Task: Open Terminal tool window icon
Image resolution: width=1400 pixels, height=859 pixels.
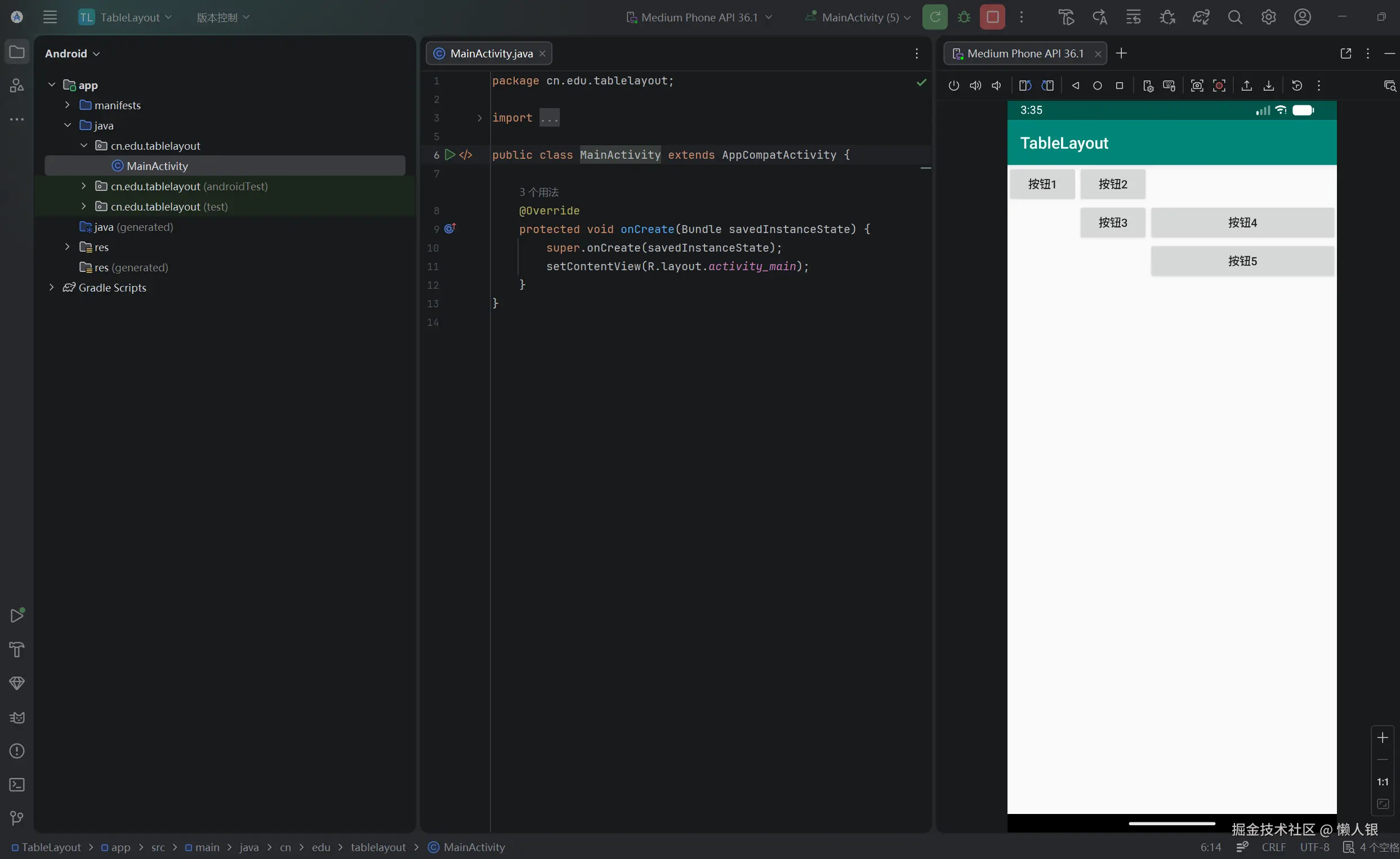Action: tap(17, 785)
